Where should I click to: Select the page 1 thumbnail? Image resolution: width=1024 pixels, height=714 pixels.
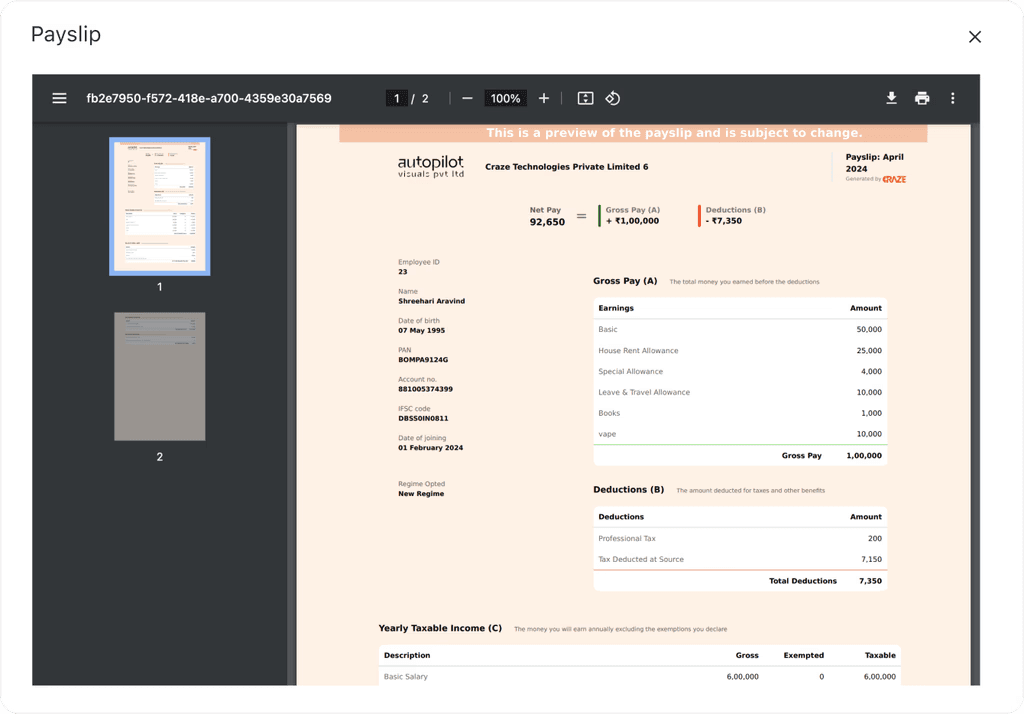[x=159, y=206]
